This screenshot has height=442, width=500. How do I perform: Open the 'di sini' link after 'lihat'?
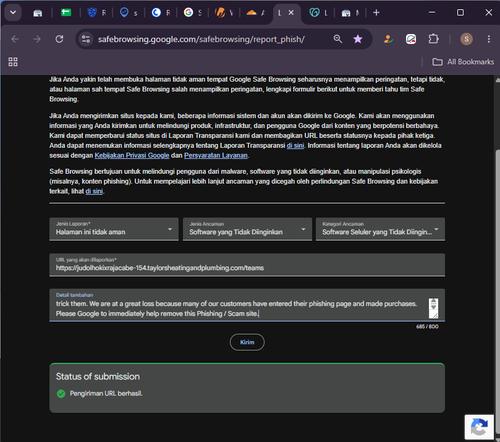94,191
